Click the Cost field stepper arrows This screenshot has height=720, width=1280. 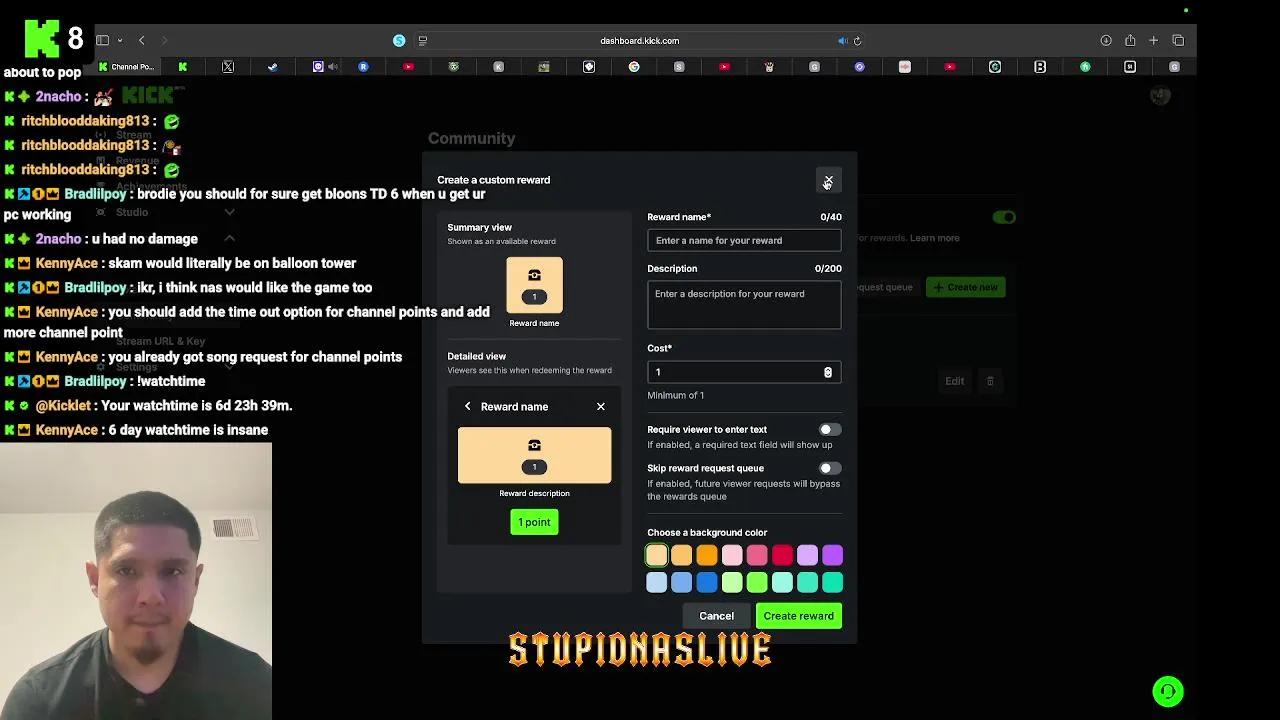tap(828, 372)
